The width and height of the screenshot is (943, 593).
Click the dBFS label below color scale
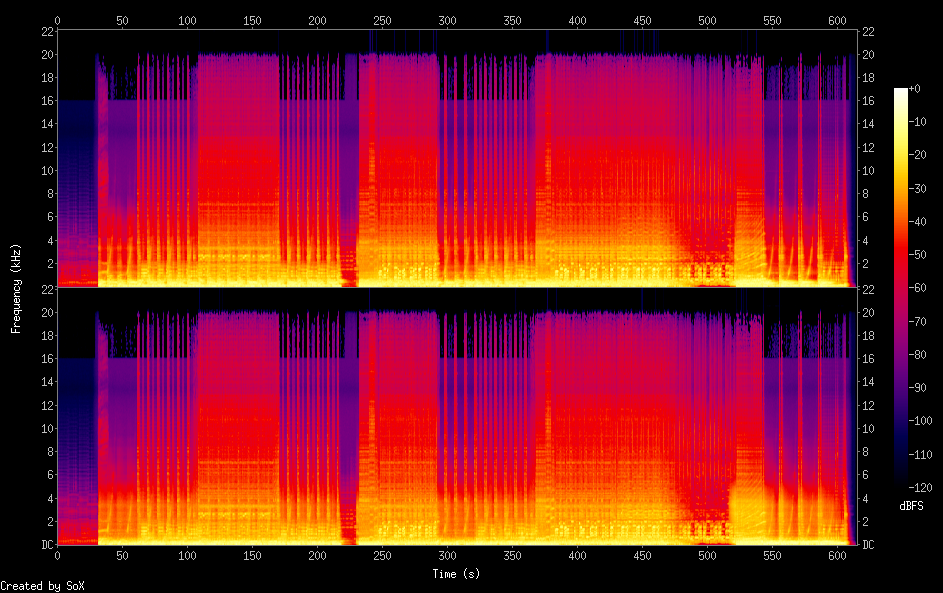point(911,506)
